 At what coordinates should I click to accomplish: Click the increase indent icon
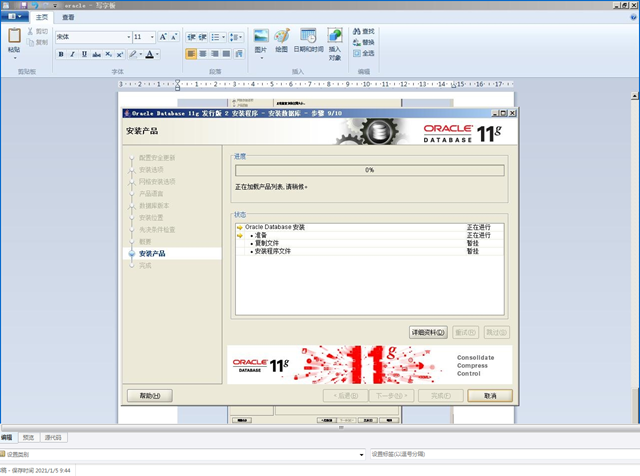click(x=202, y=37)
